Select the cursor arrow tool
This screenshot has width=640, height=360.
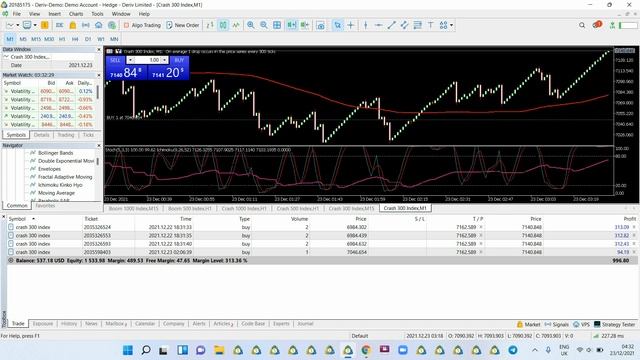(337, 25)
